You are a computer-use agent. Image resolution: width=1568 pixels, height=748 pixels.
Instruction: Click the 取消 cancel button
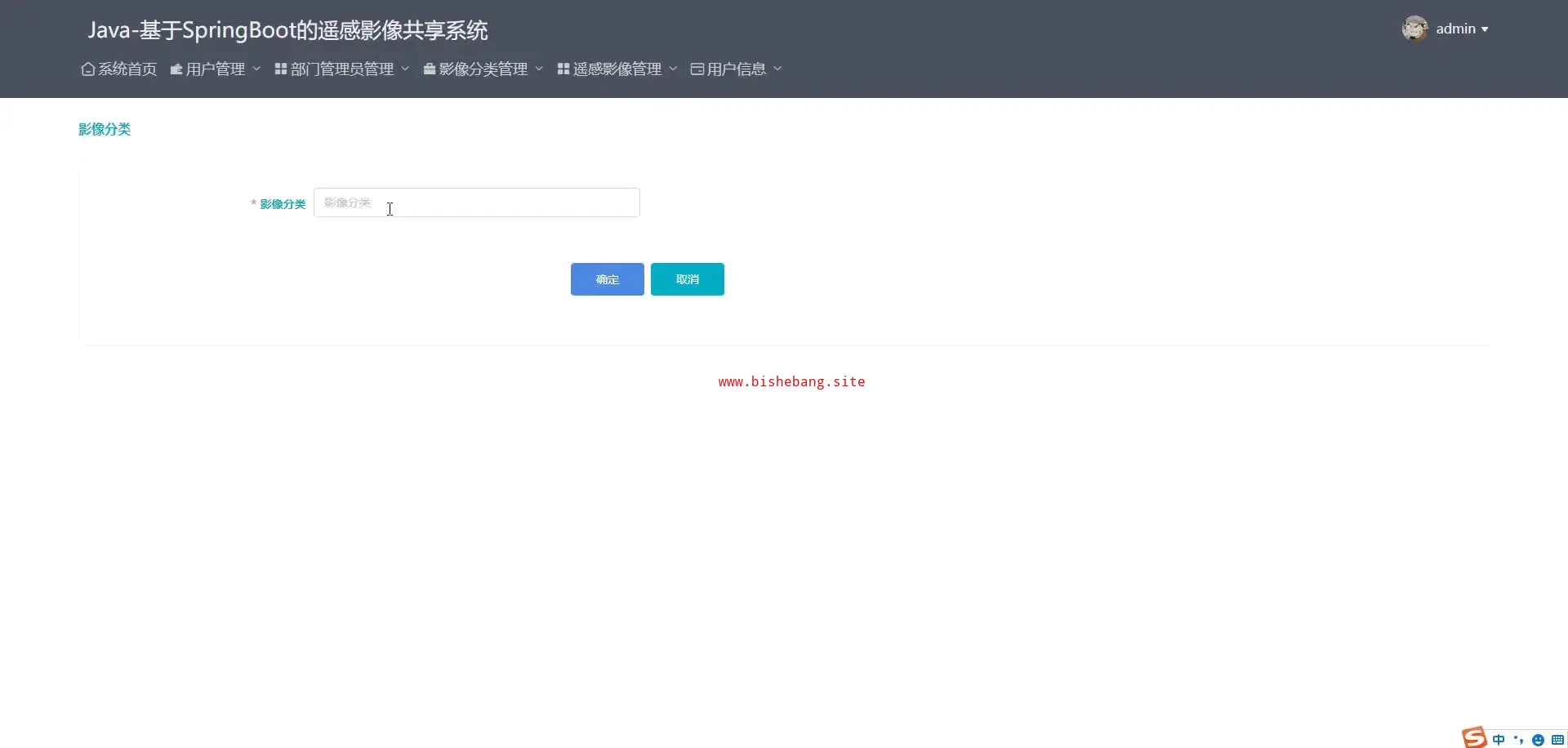click(x=687, y=279)
